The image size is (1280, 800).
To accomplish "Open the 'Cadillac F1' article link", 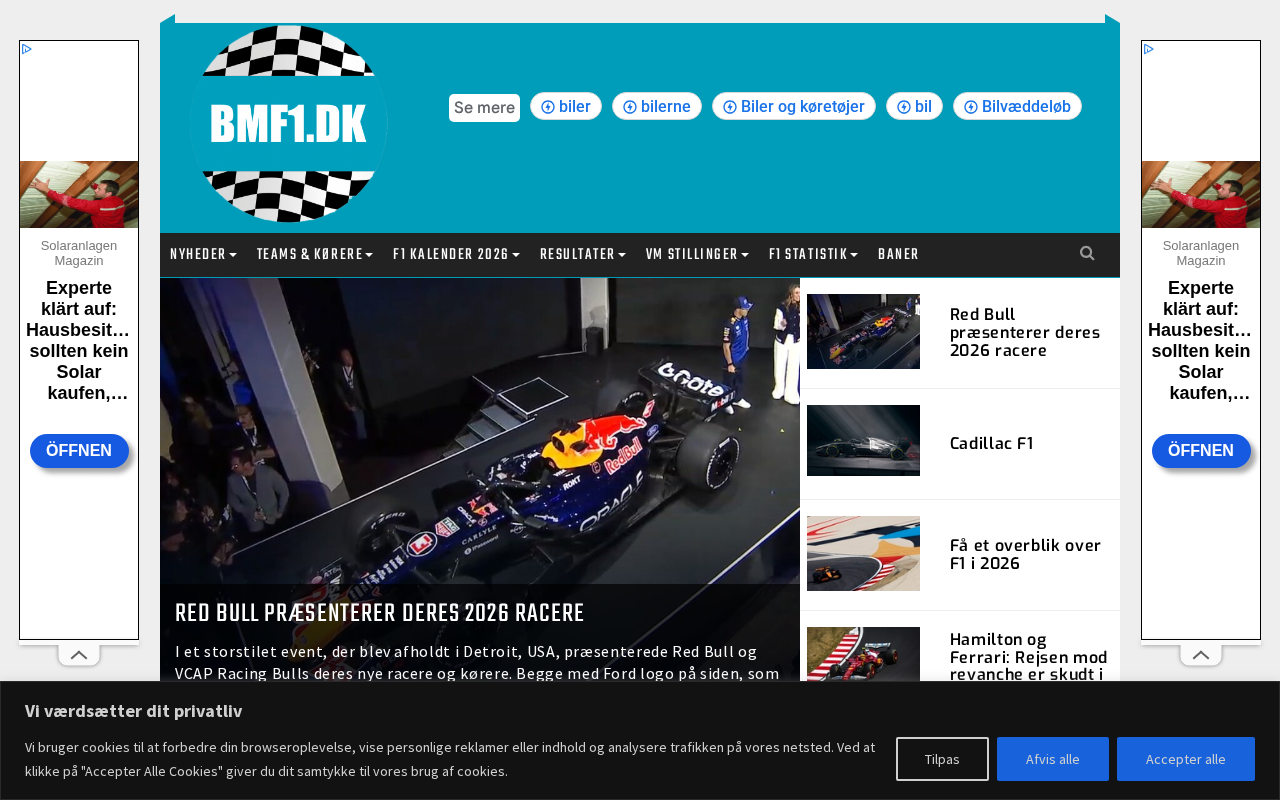I will 992,443.
